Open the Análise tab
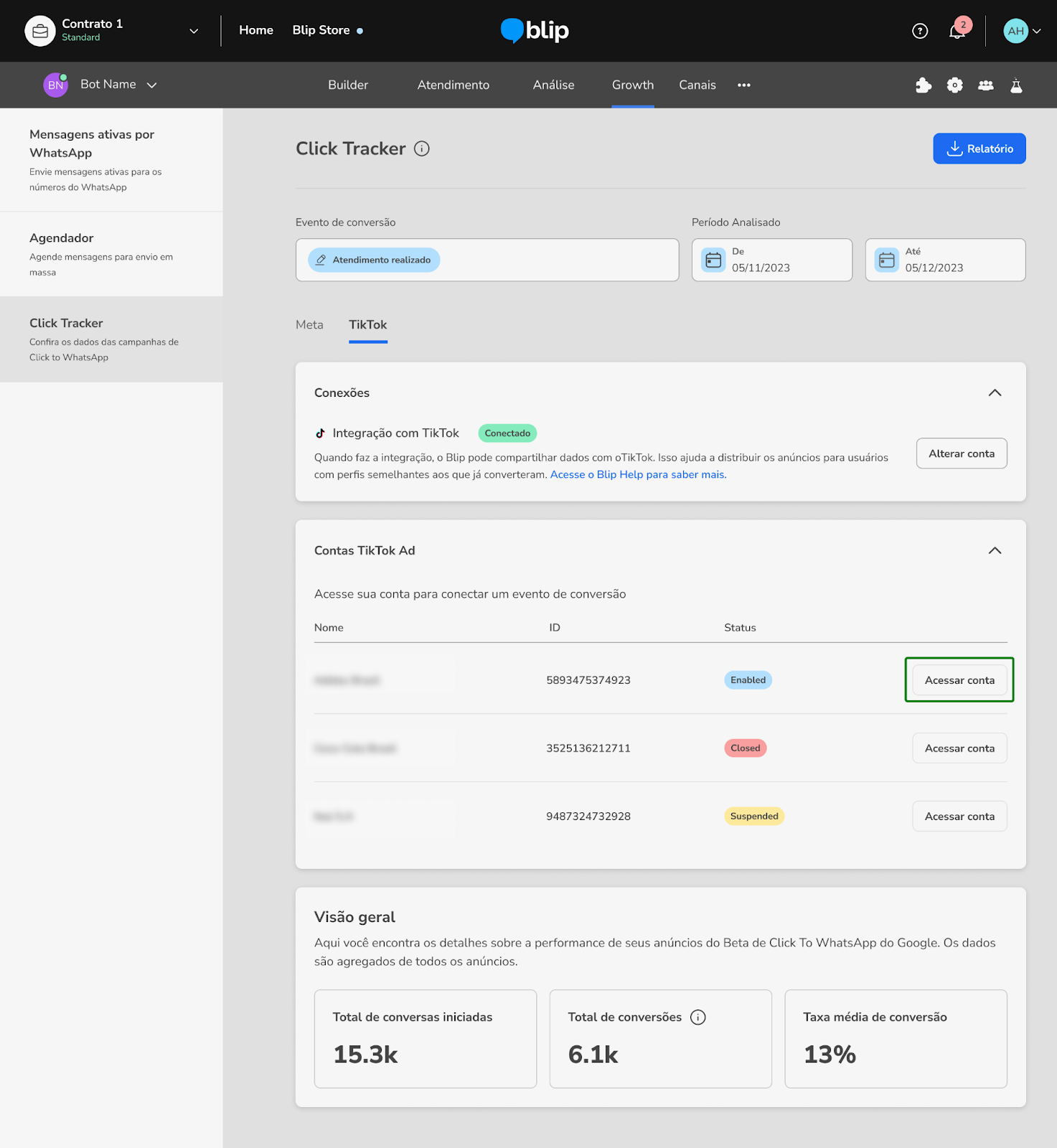This screenshot has height=1148, width=1057. point(553,85)
